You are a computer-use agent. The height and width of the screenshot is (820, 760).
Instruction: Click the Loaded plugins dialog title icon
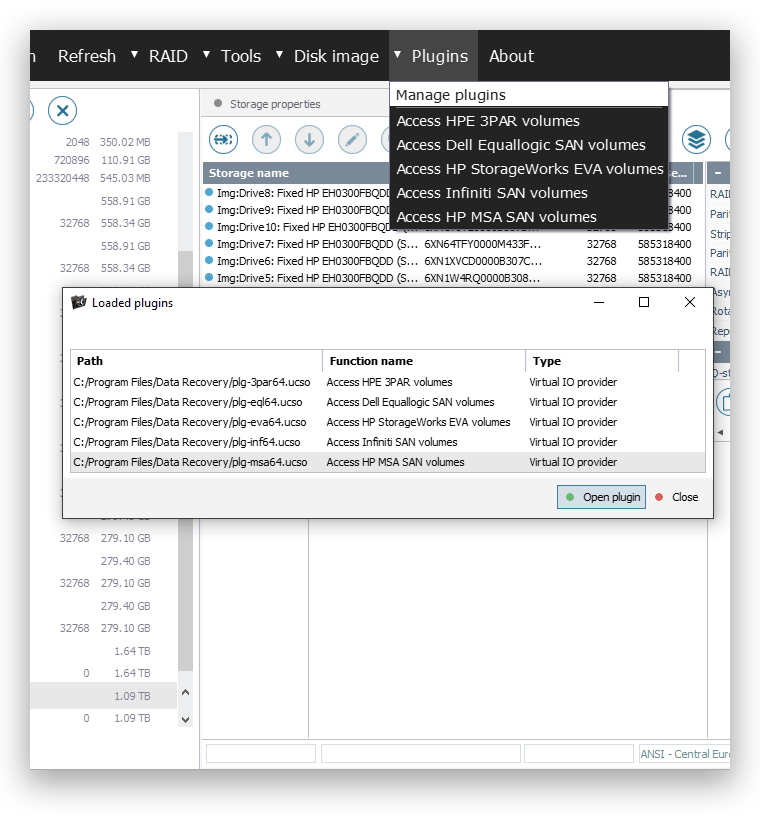click(78, 302)
